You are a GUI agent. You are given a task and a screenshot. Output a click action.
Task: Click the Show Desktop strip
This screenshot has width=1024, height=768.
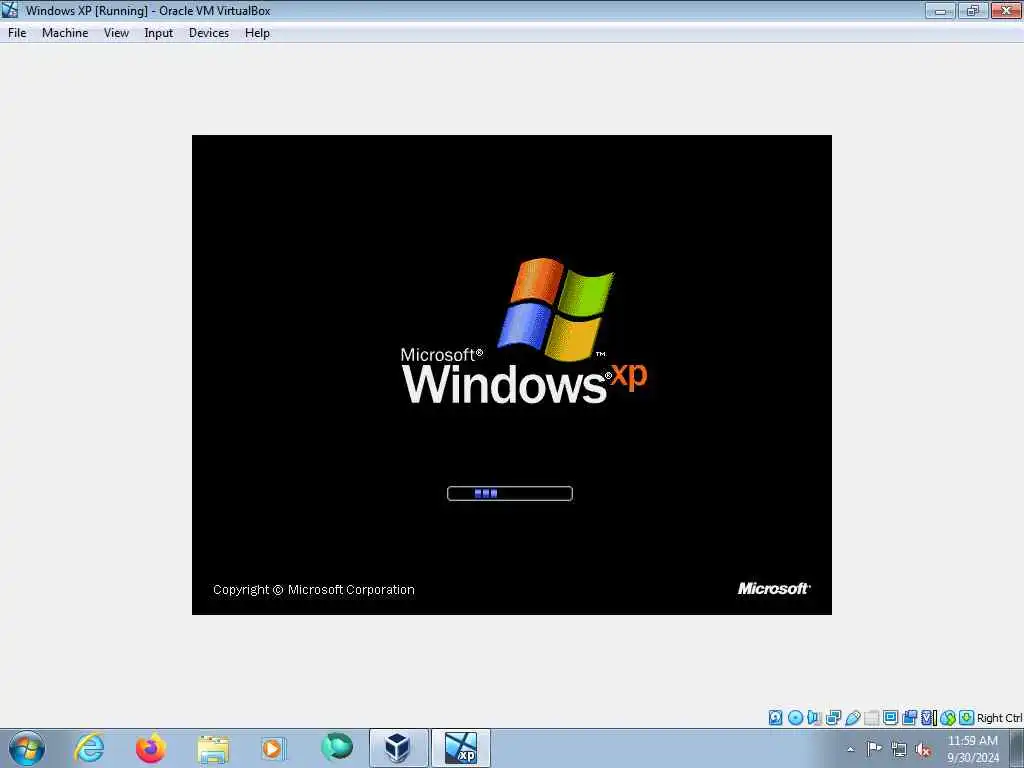pos(1017,748)
